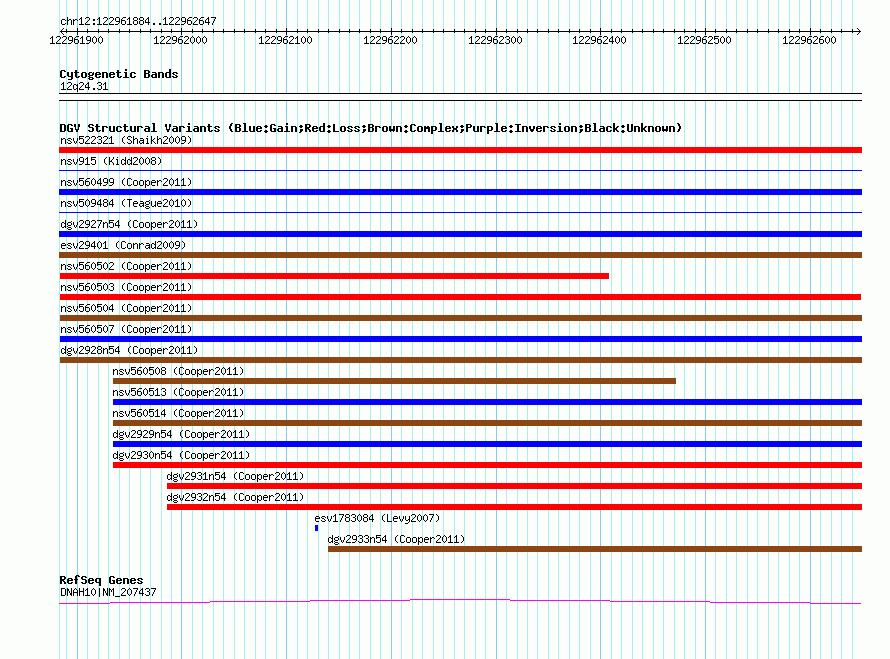Viewport: 890px width, 659px height.
Task: Click the nsv560503 (Cooper2011) label text
Action: pos(126,287)
